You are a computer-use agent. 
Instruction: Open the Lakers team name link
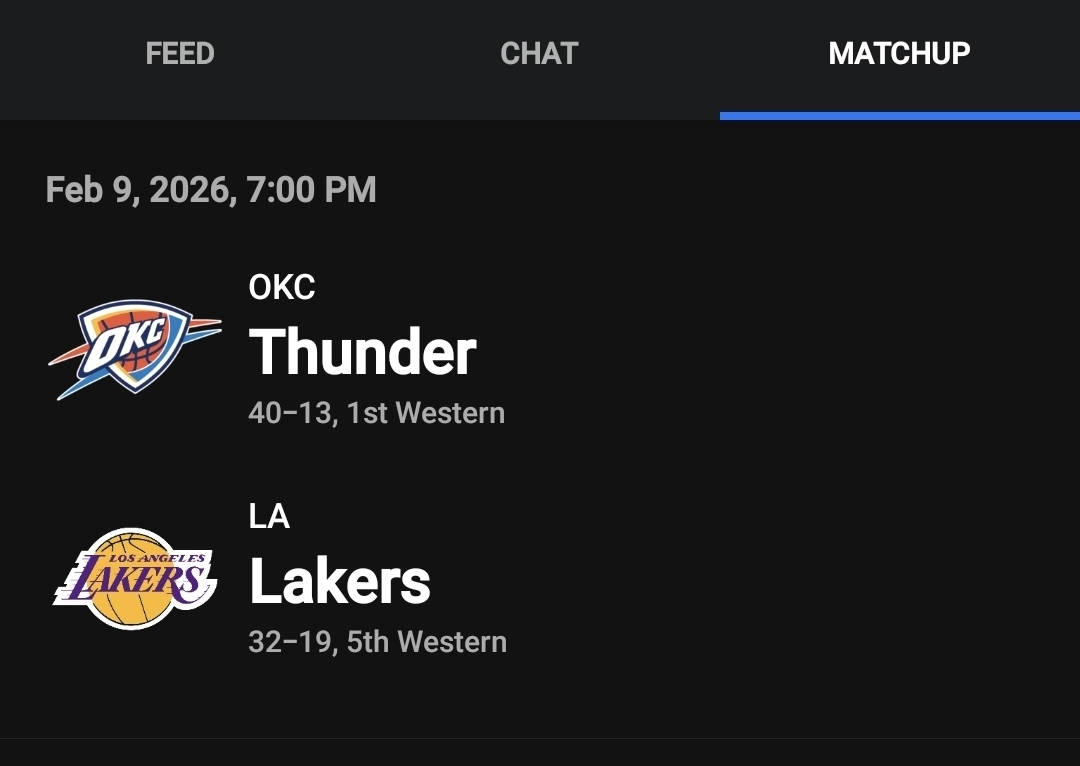339,581
